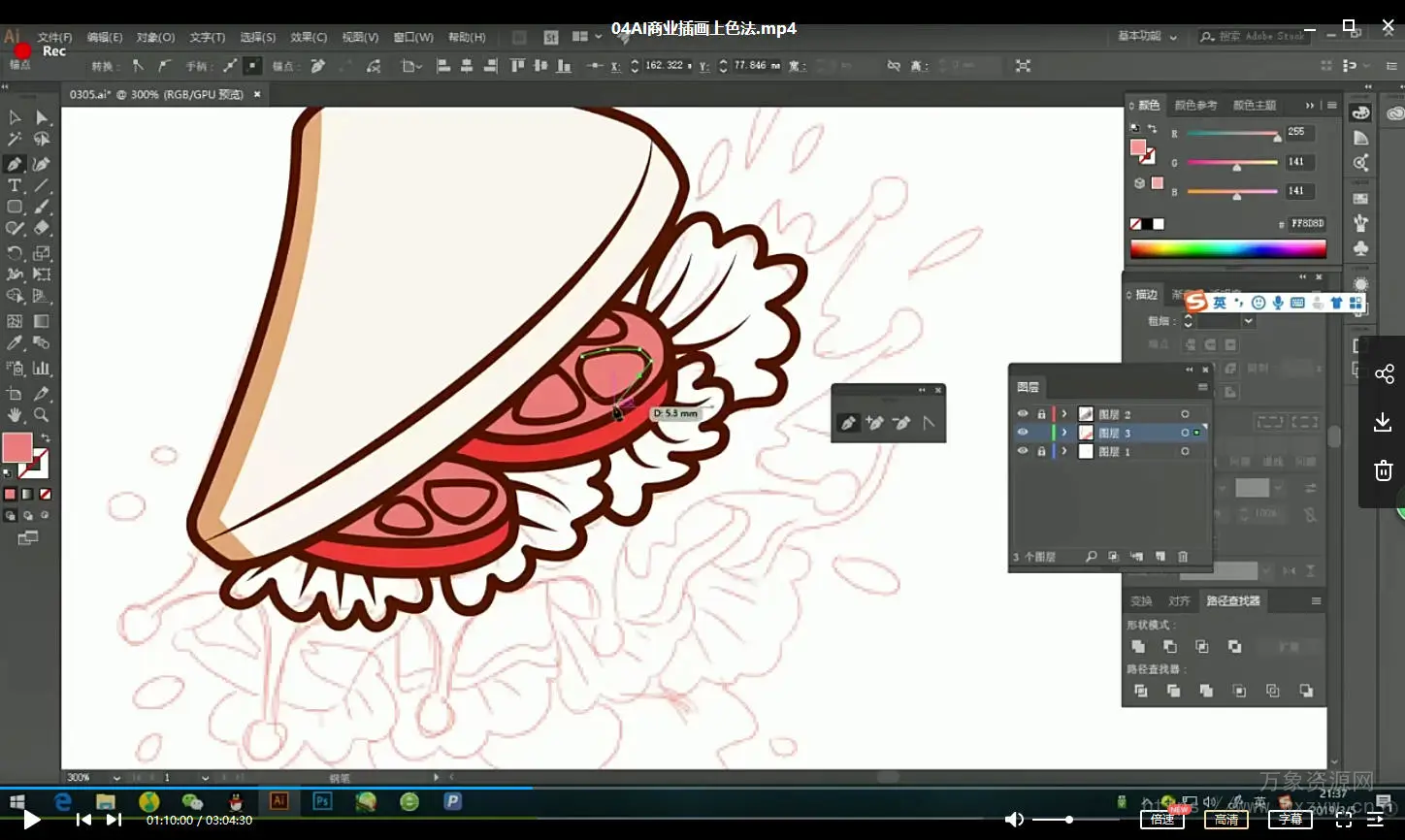Expand the 图层 3 layer contents
This screenshot has width=1405, height=840.
pyautogui.click(x=1064, y=433)
